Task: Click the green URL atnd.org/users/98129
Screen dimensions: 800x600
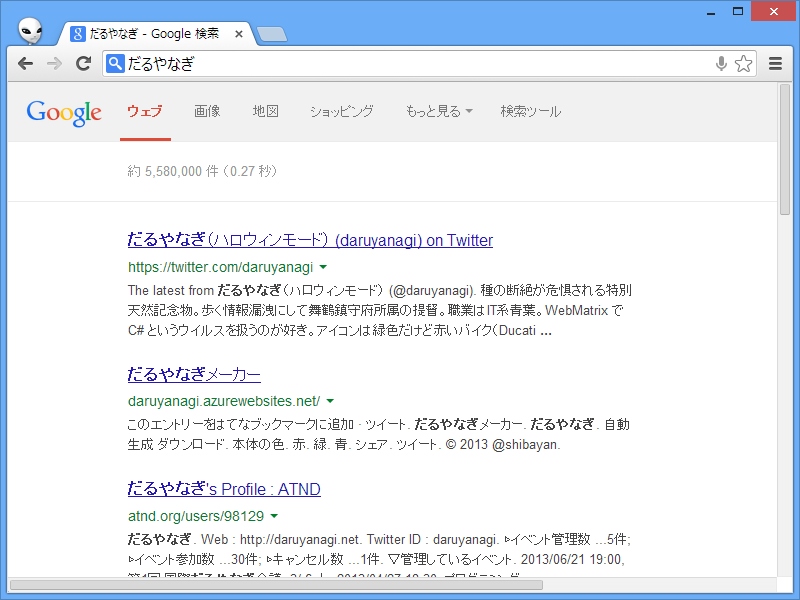Action: coord(196,516)
